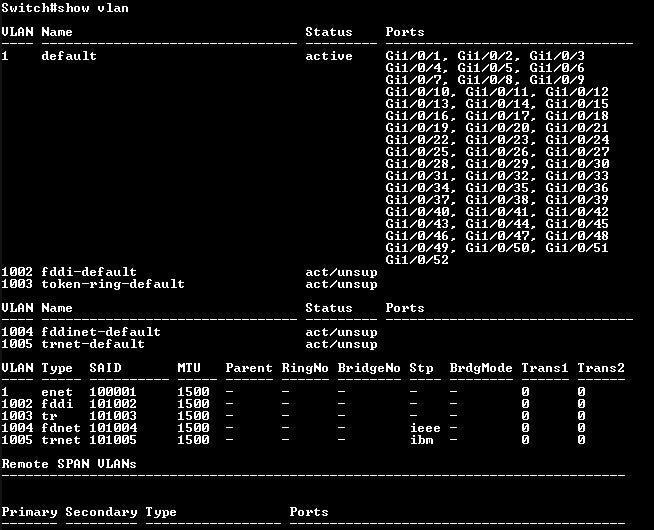Image resolution: width=654 pixels, height=530 pixels.
Task: Click port Gi1/0/50
Action: click(497, 248)
